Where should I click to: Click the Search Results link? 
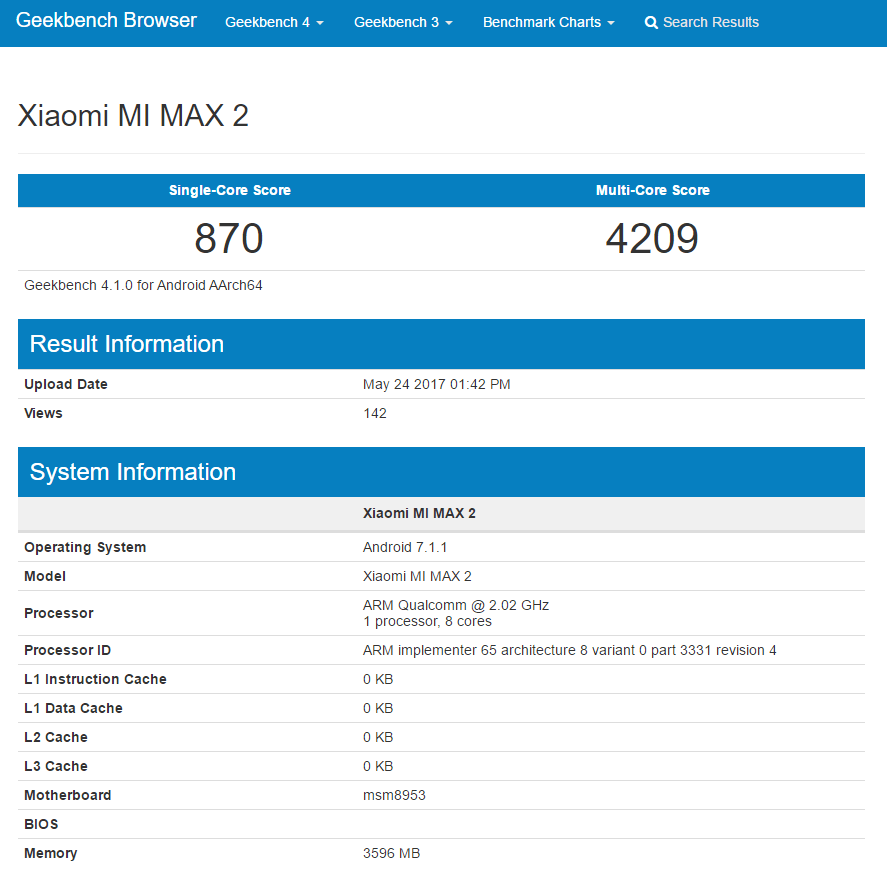[x=702, y=22]
